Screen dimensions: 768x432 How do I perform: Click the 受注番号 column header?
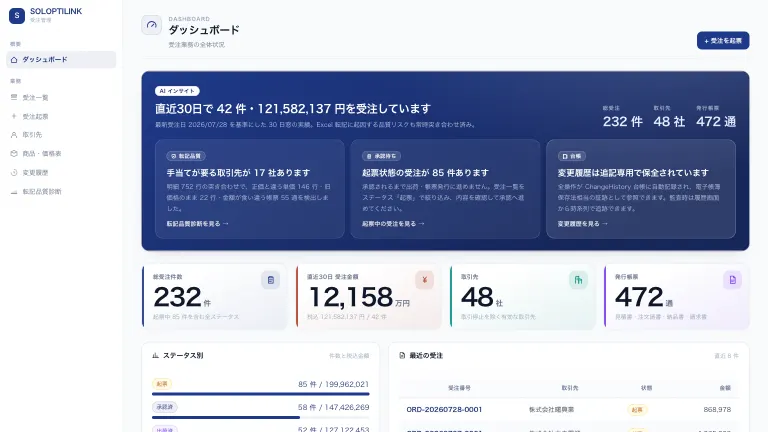(459, 388)
